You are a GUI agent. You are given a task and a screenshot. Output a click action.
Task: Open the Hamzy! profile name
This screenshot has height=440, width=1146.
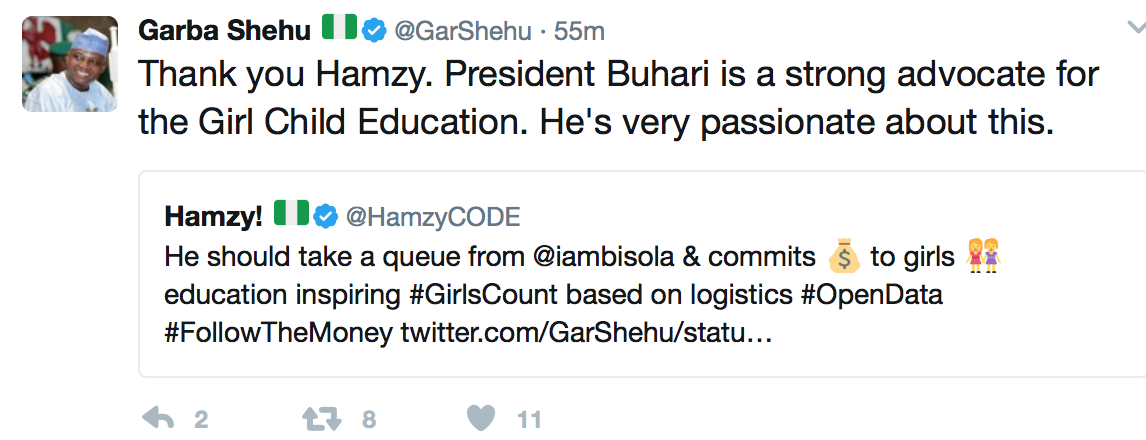(x=214, y=216)
